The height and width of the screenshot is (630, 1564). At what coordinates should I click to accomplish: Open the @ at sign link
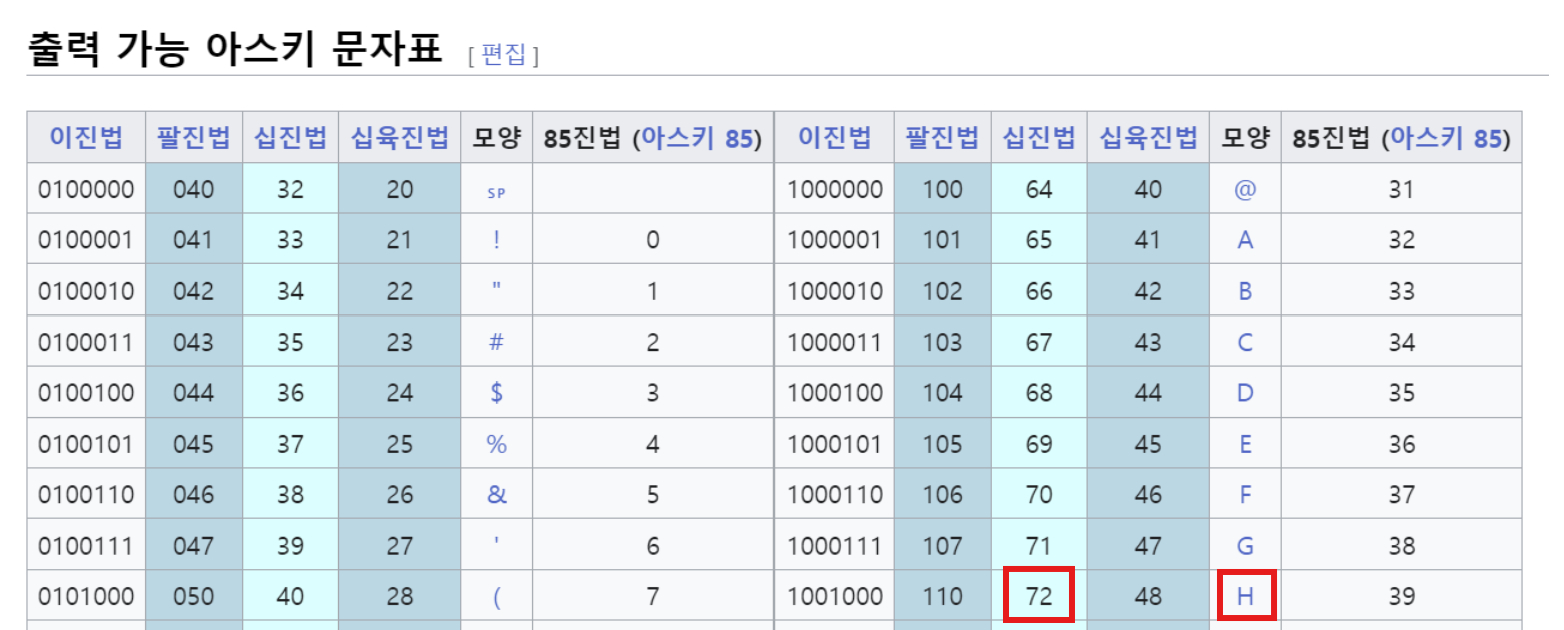pyautogui.click(x=1245, y=189)
